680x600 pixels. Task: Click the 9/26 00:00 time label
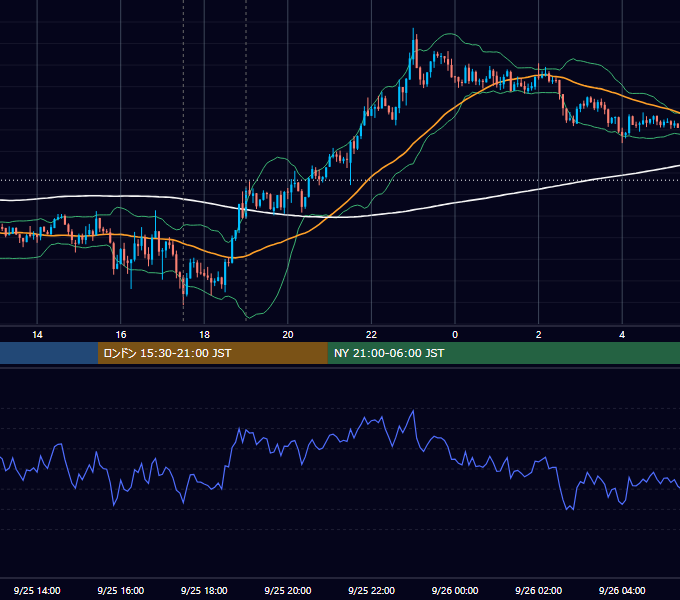(455, 590)
